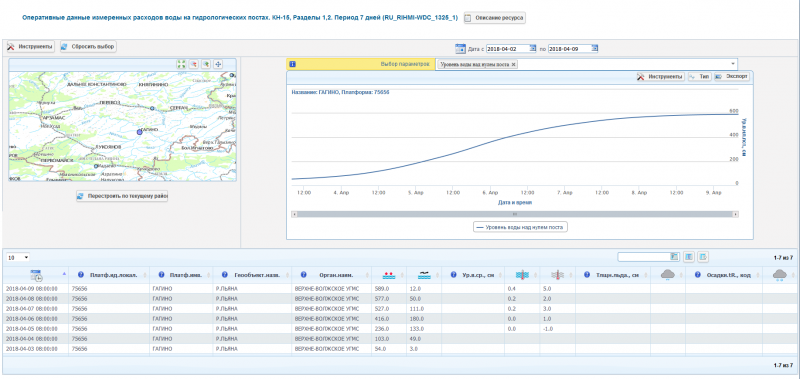Click chart Тип button
This screenshot has height=379, width=800.
(699, 77)
